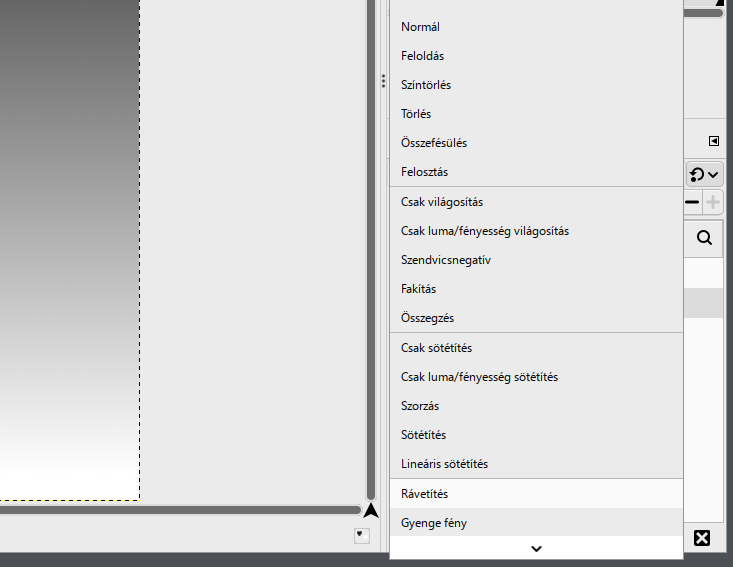The width and height of the screenshot is (733, 567).
Task: Choose Csak luma/fényesség világosítás
Action: pos(536,231)
